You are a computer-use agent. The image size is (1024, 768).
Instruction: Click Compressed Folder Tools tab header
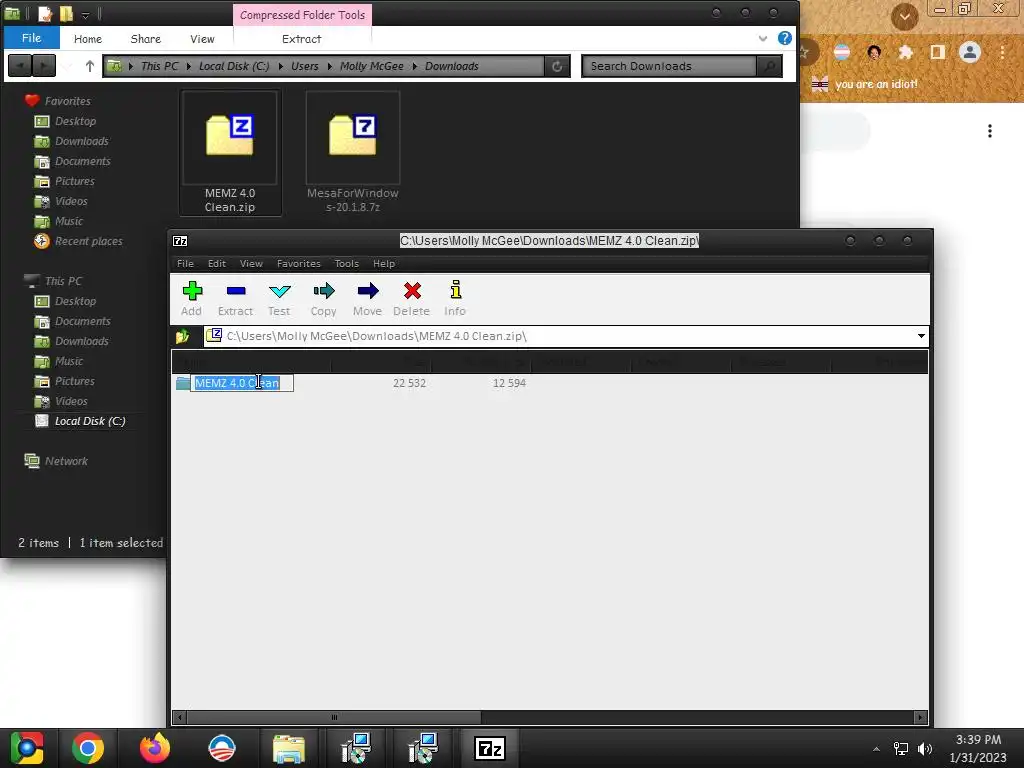pyautogui.click(x=302, y=15)
